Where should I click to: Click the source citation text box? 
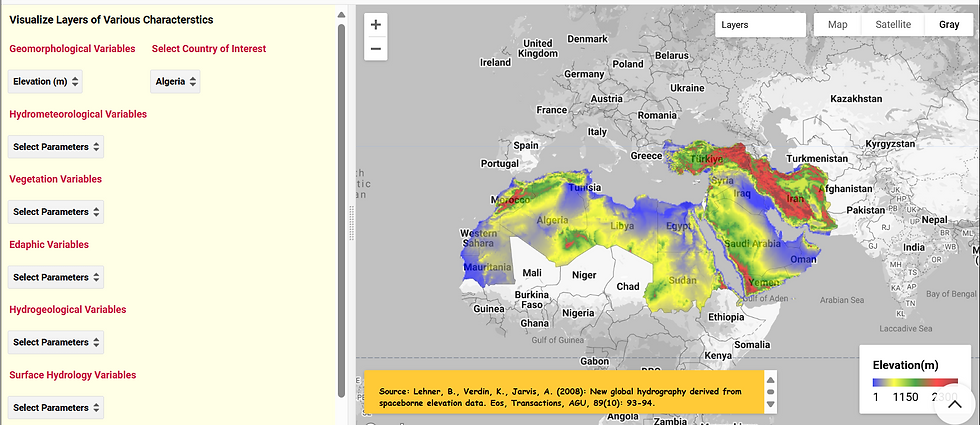pyautogui.click(x=565, y=392)
